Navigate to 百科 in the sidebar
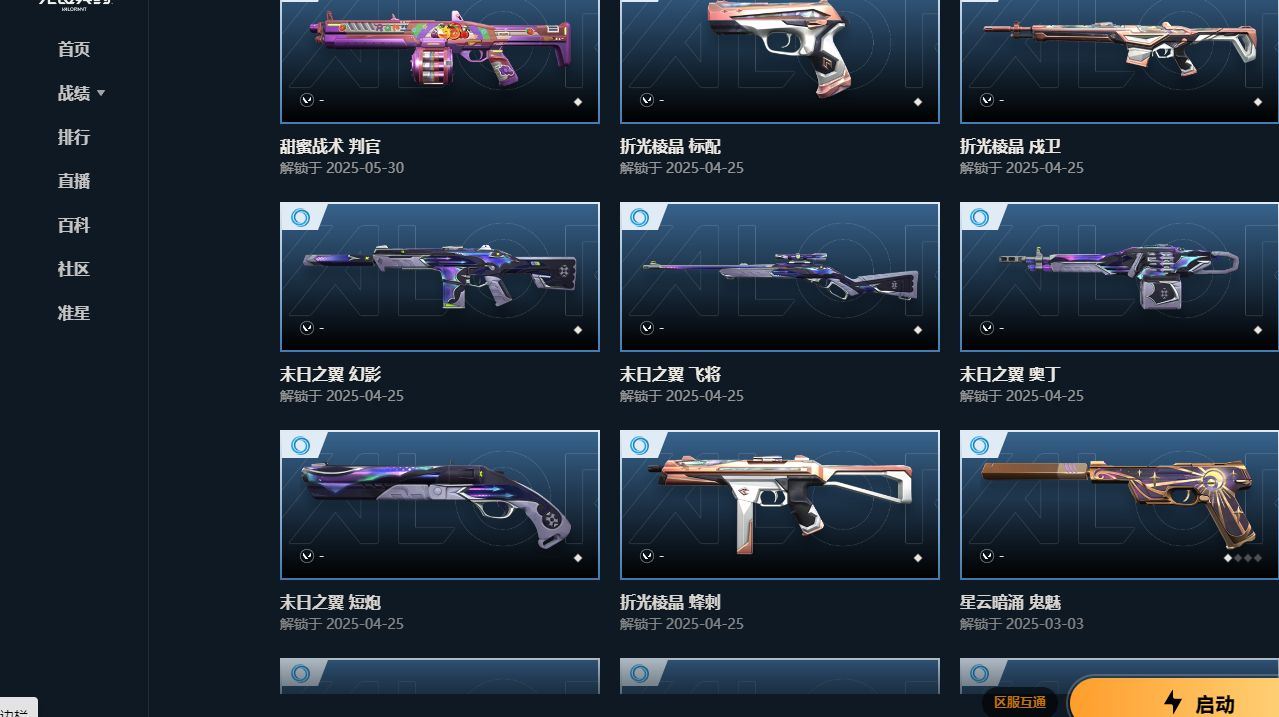Screen dimensions: 1279x717 tap(74, 225)
